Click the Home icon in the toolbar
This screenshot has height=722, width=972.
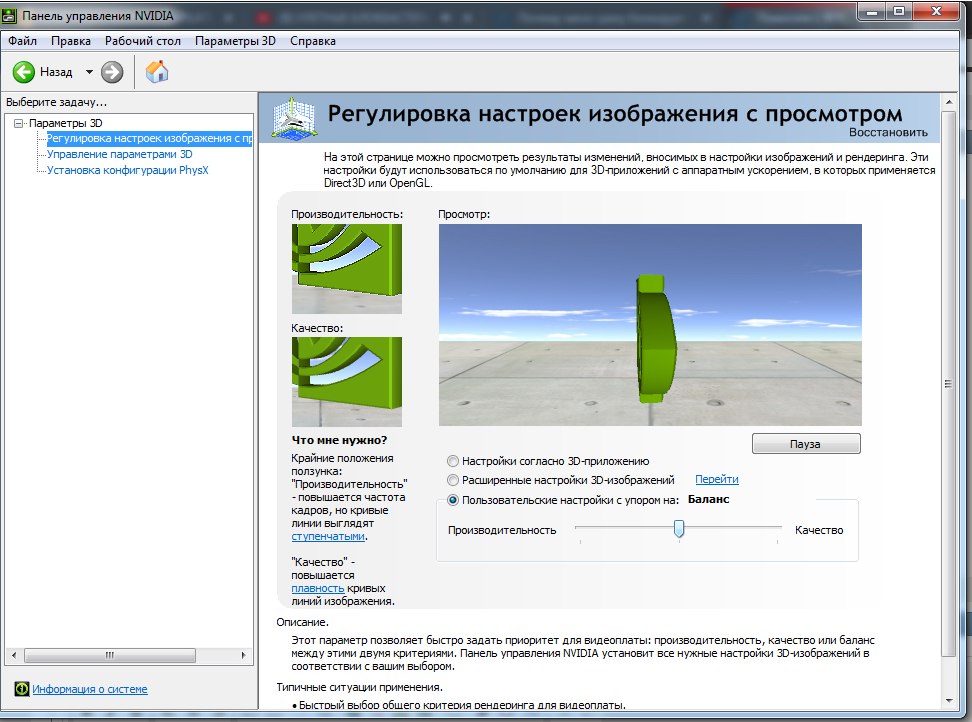tap(157, 72)
